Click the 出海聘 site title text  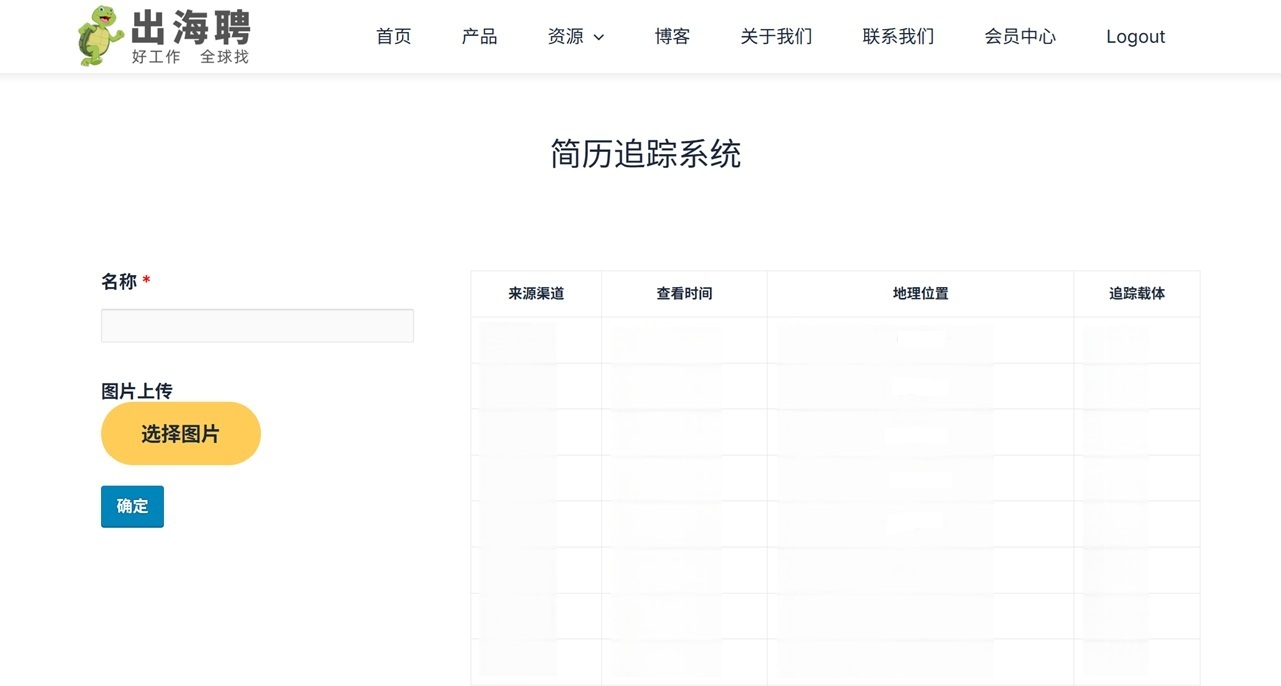[191, 27]
